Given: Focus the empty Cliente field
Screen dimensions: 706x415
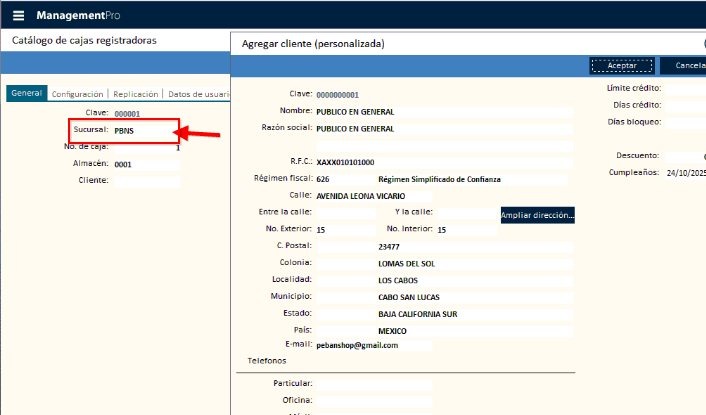Looking at the screenshot, I should click(x=146, y=181).
